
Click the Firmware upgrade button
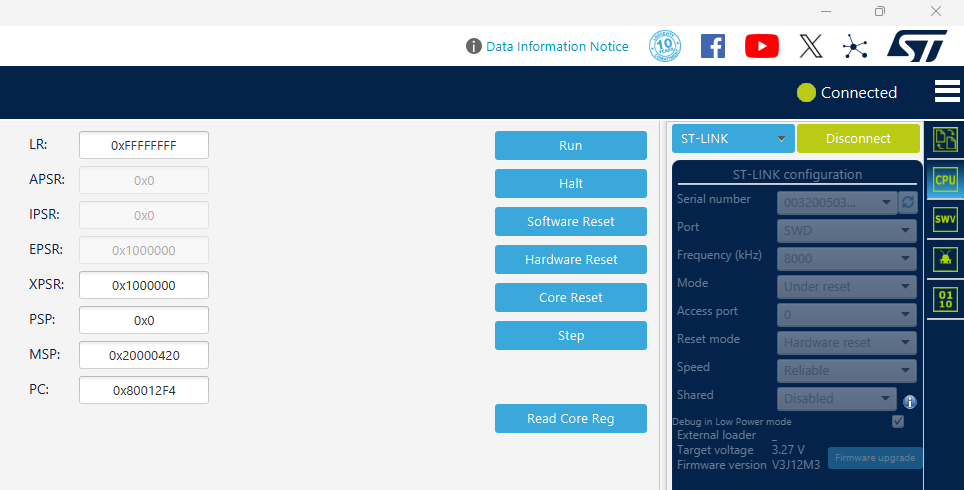click(875, 457)
